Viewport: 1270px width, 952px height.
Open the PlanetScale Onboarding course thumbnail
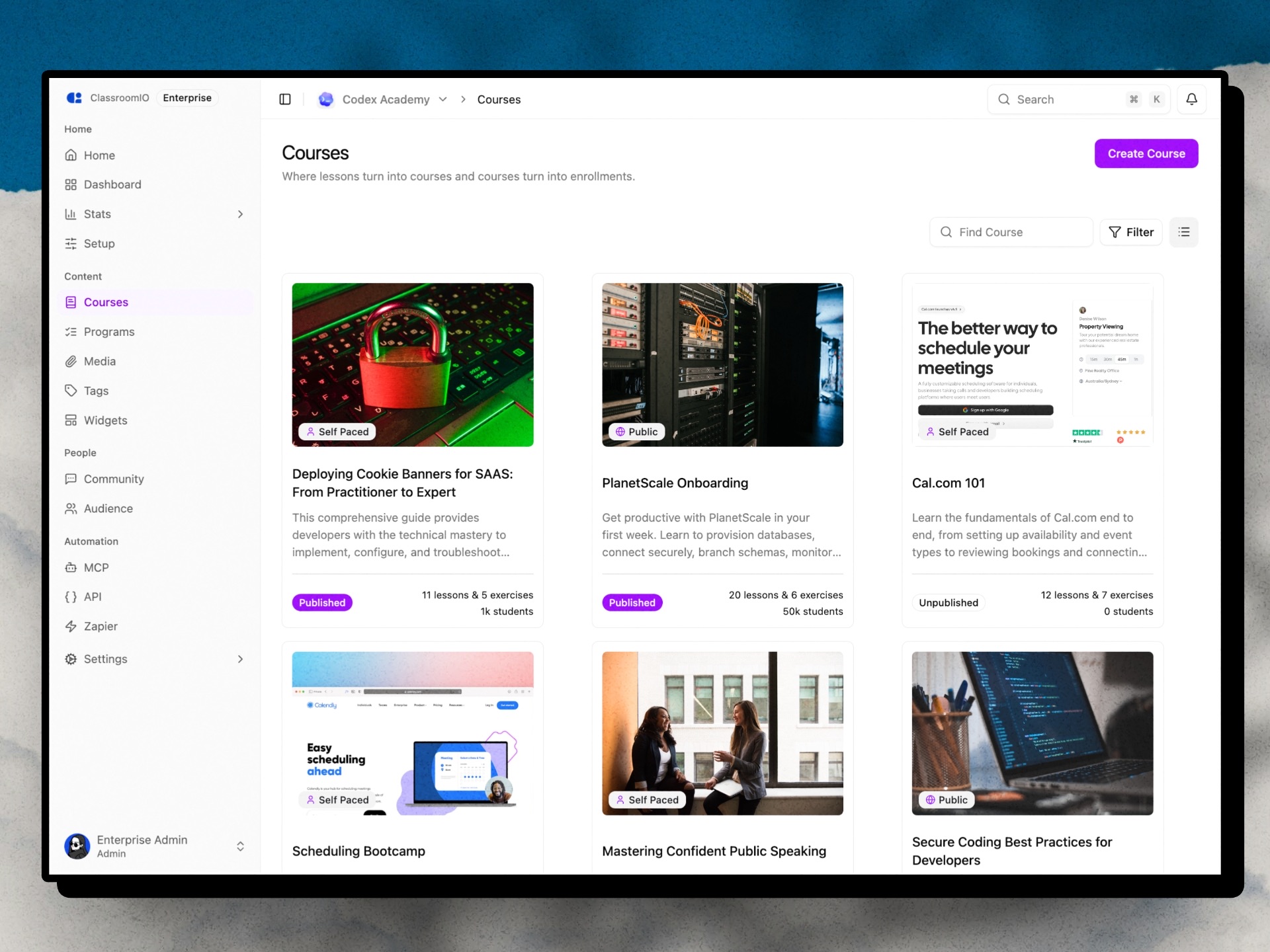pos(722,365)
